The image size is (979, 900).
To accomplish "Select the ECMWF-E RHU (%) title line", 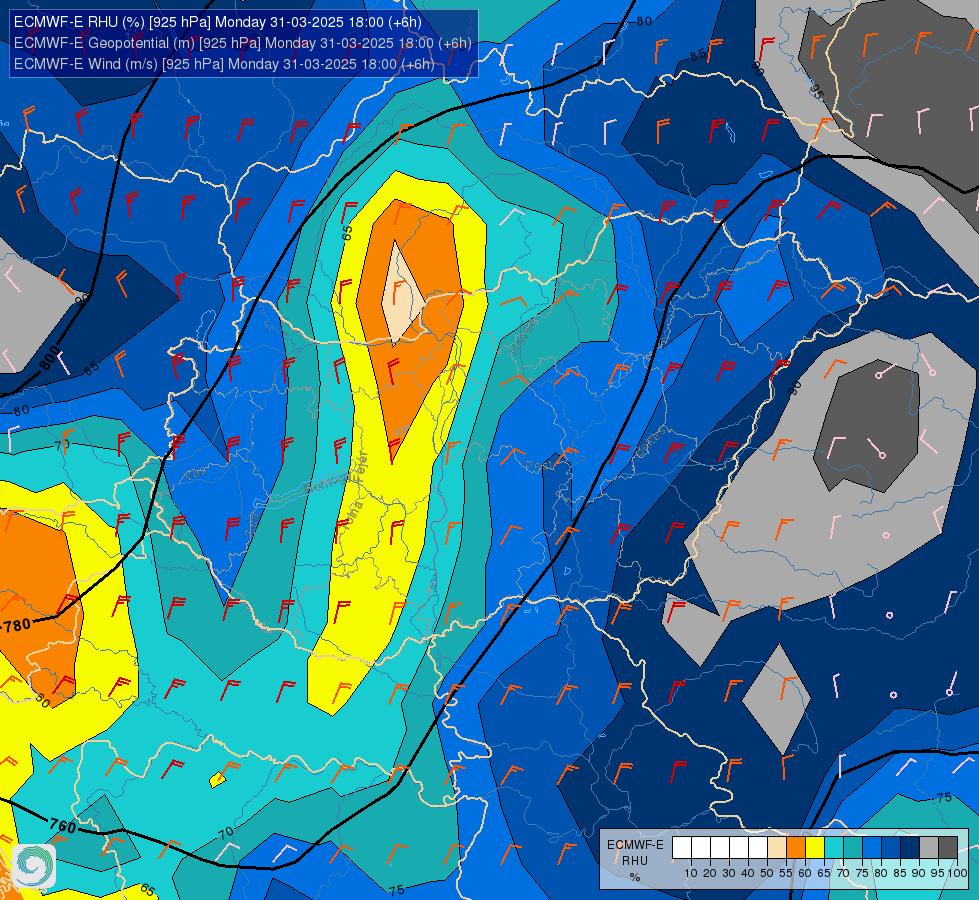I will coord(218,22).
